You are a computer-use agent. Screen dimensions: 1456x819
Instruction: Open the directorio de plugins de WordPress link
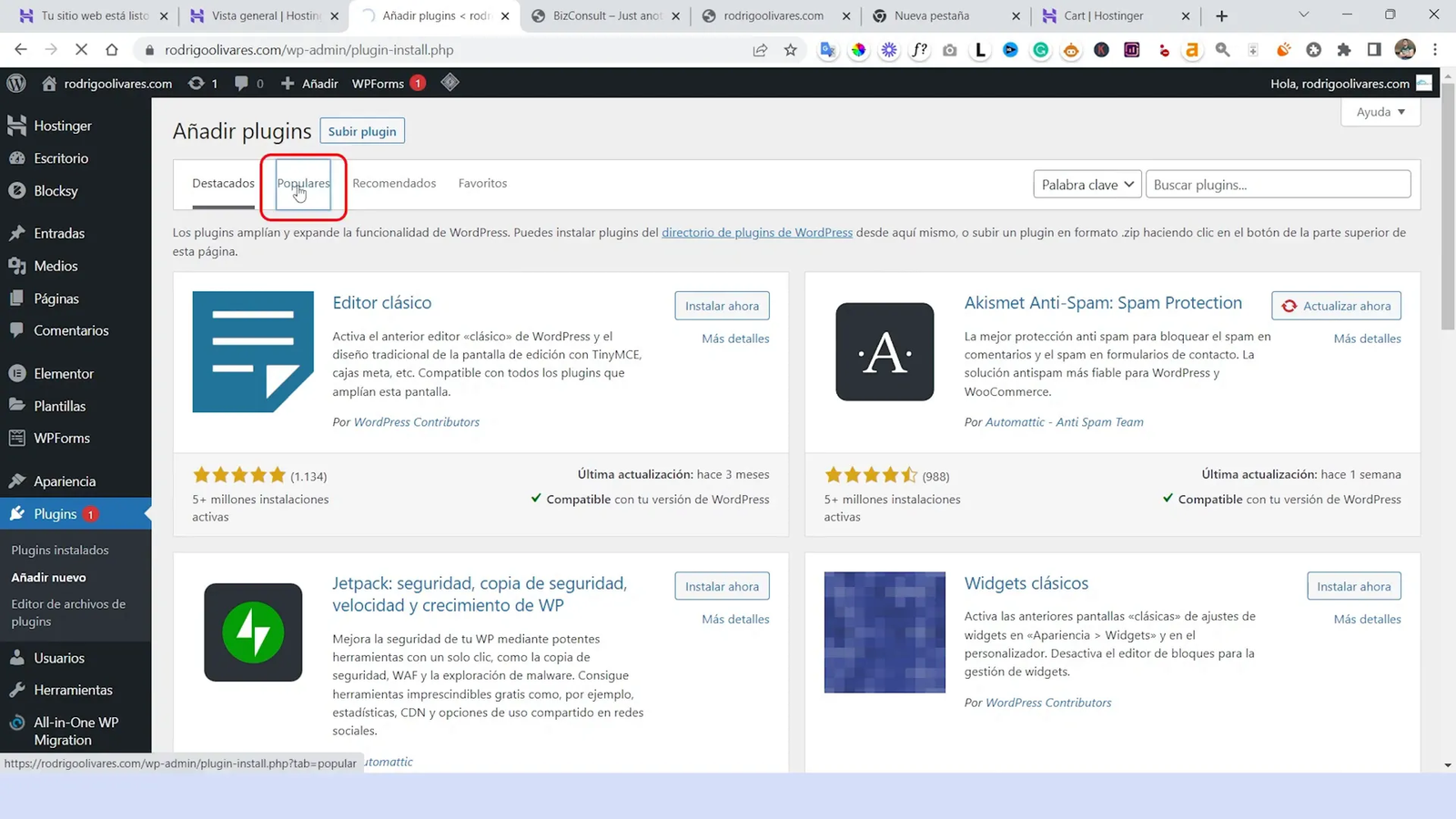click(756, 232)
